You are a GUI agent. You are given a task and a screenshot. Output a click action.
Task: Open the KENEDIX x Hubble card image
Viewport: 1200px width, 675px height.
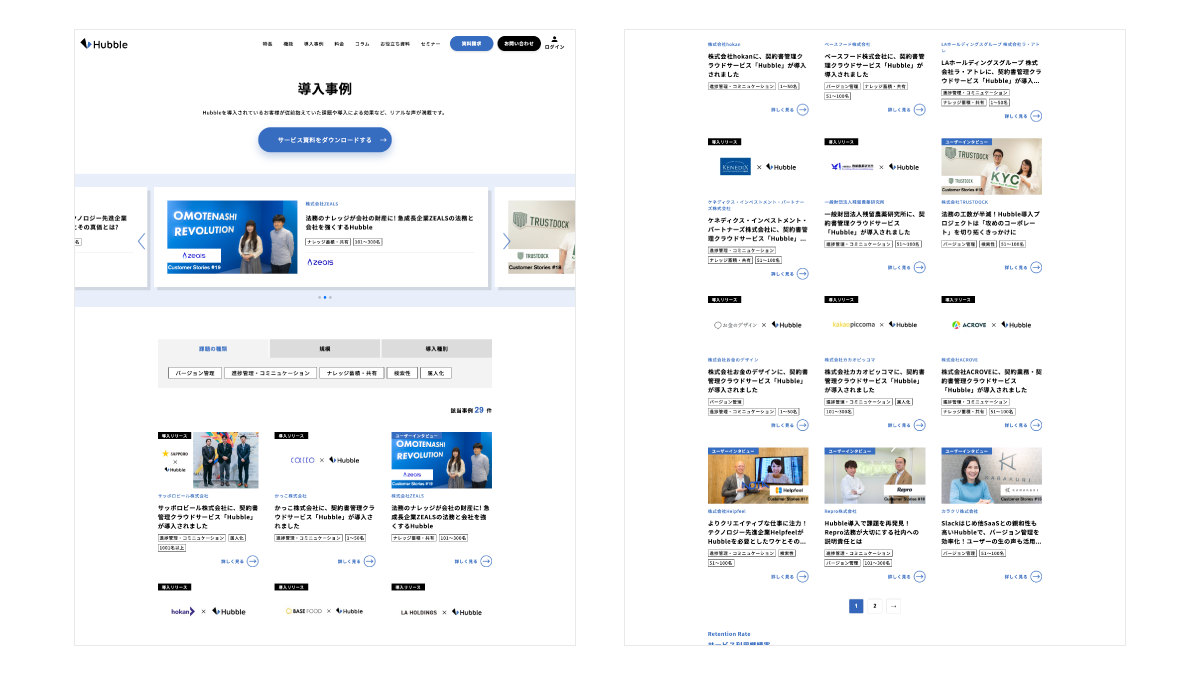click(x=758, y=166)
